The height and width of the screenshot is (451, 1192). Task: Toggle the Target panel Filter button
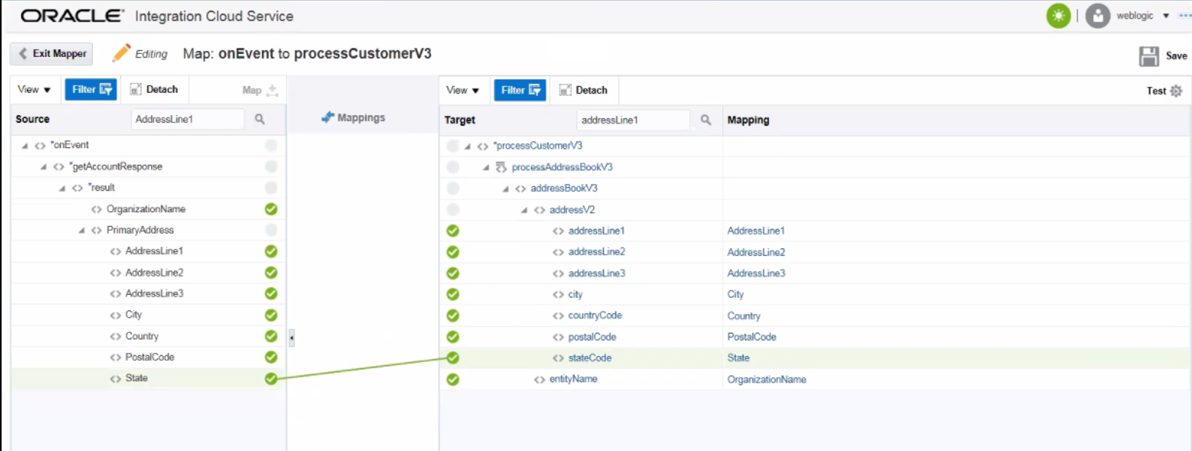pyautogui.click(x=521, y=90)
